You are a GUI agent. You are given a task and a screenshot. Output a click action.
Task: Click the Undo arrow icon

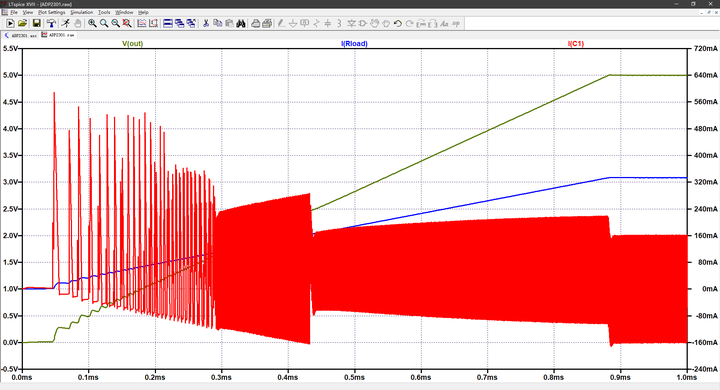(x=398, y=23)
